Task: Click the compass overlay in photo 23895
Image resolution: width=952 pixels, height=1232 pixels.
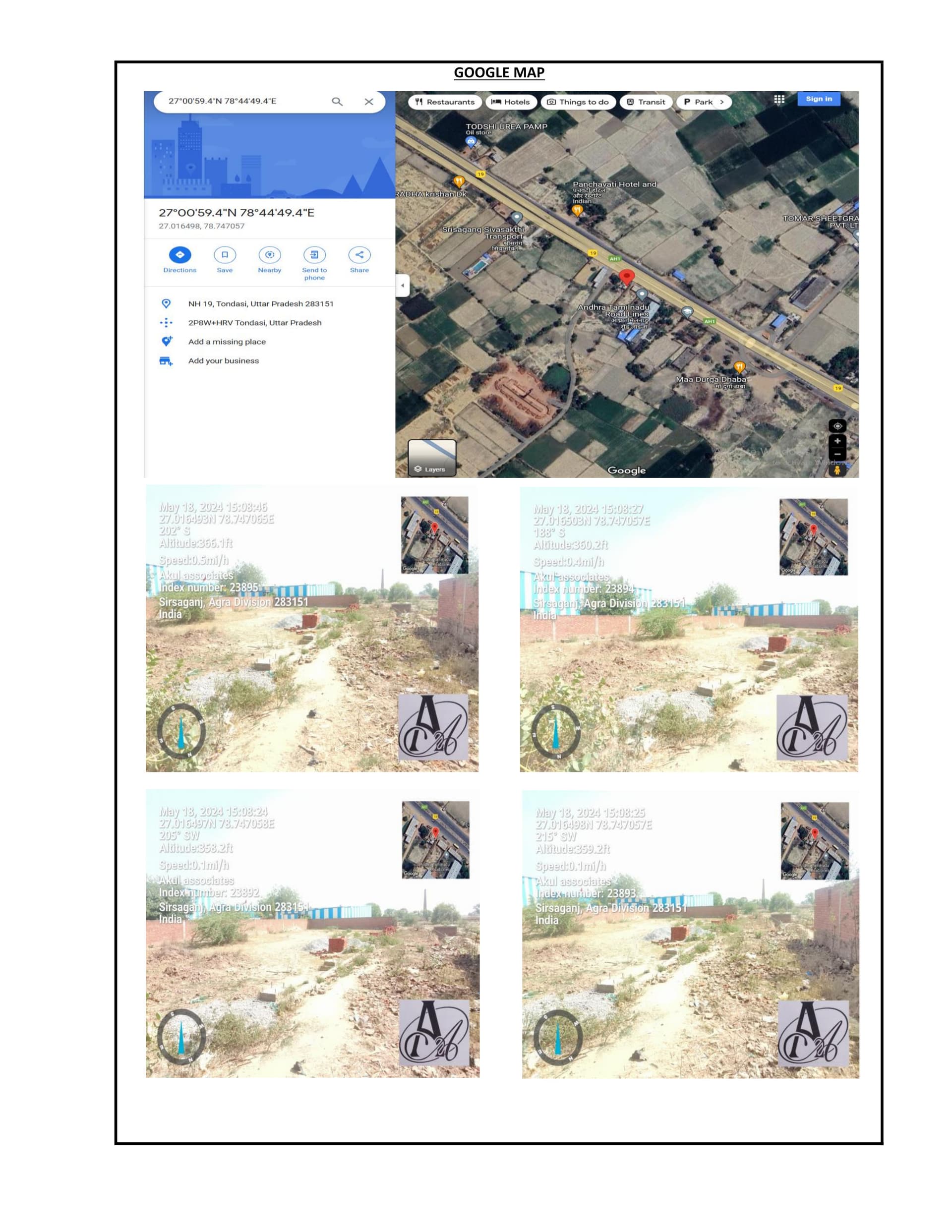Action: click(181, 731)
